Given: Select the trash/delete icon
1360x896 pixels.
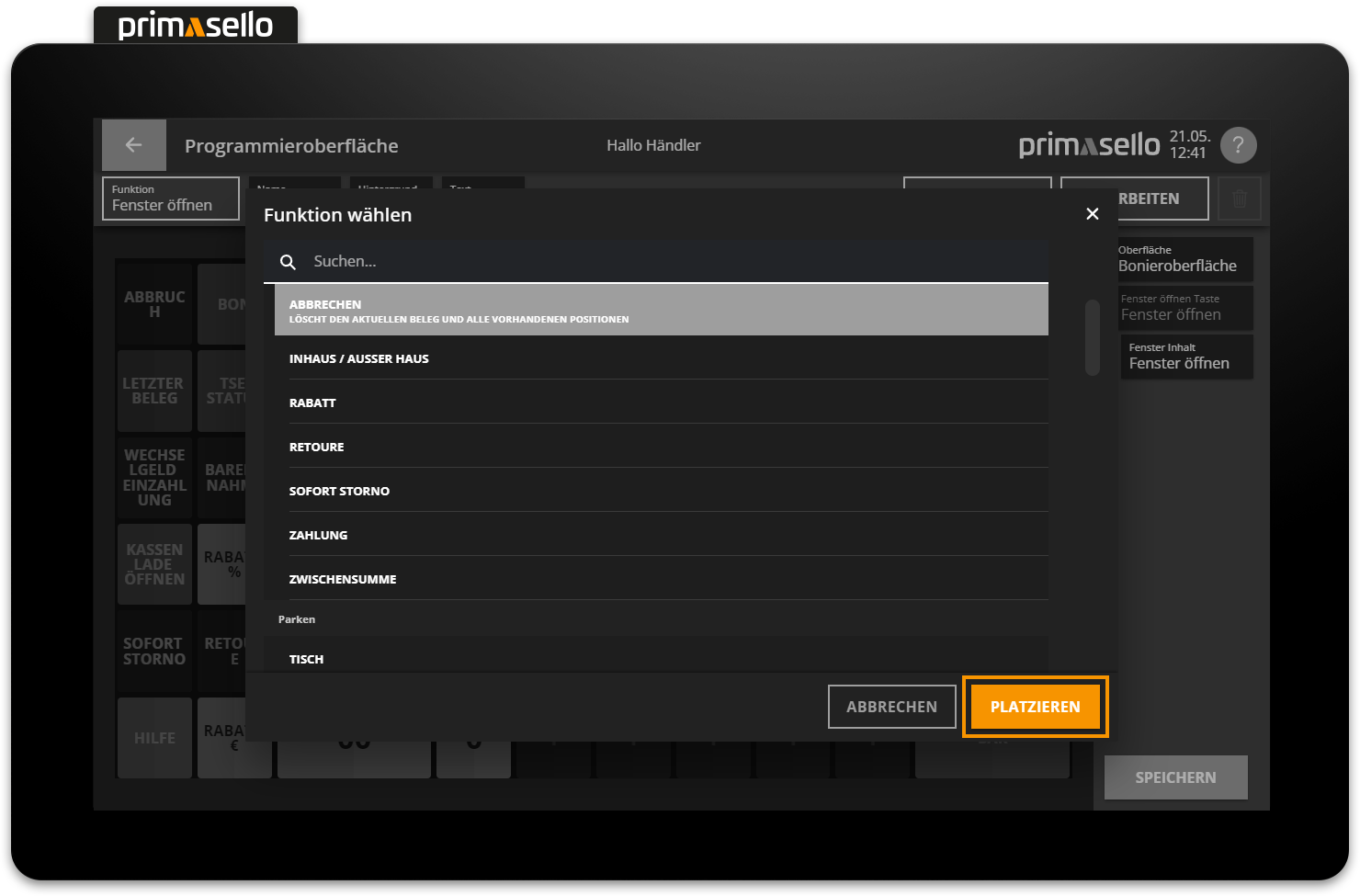Looking at the screenshot, I should coord(1240,198).
